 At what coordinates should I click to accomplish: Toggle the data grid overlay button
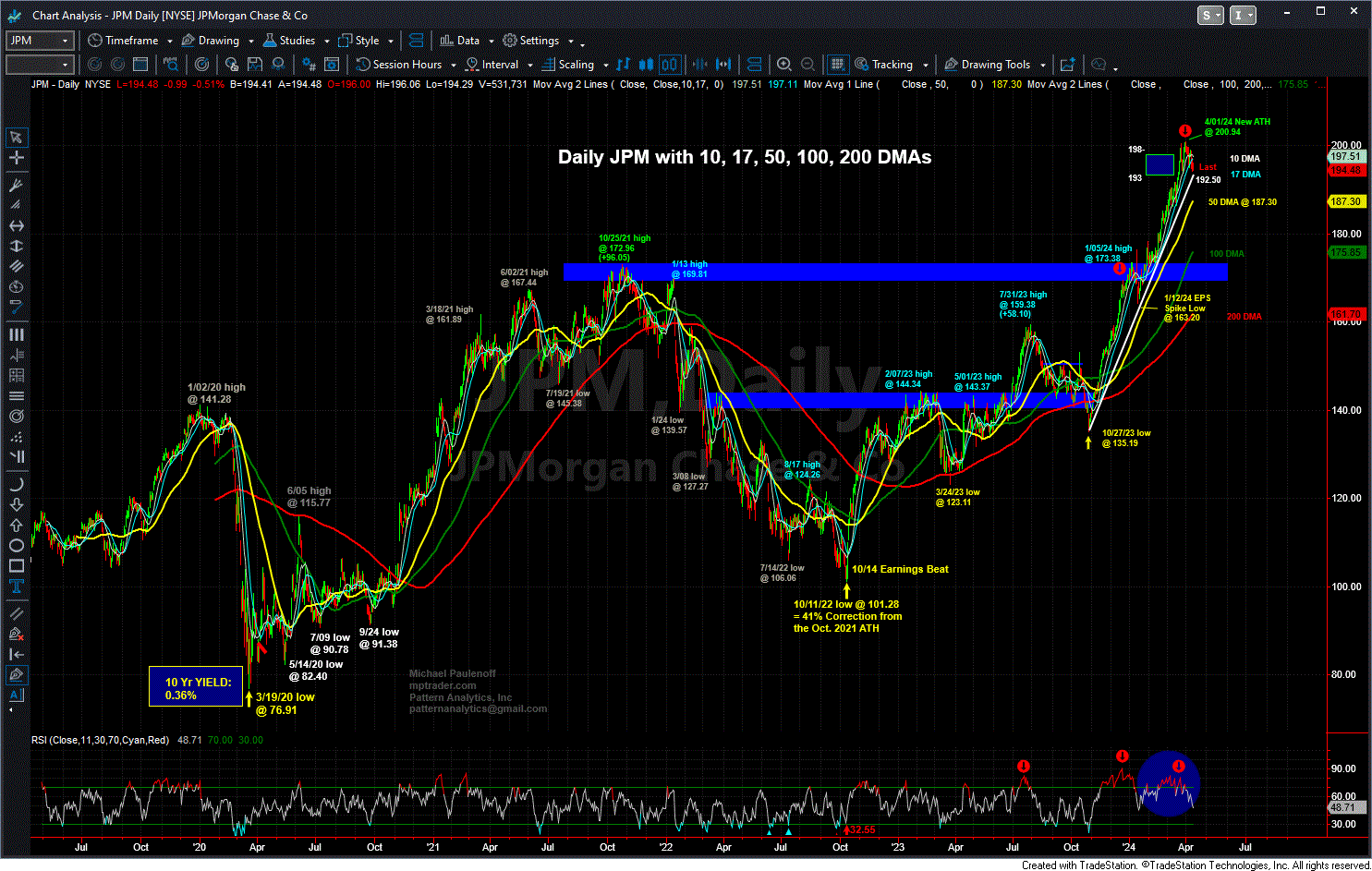click(838, 65)
